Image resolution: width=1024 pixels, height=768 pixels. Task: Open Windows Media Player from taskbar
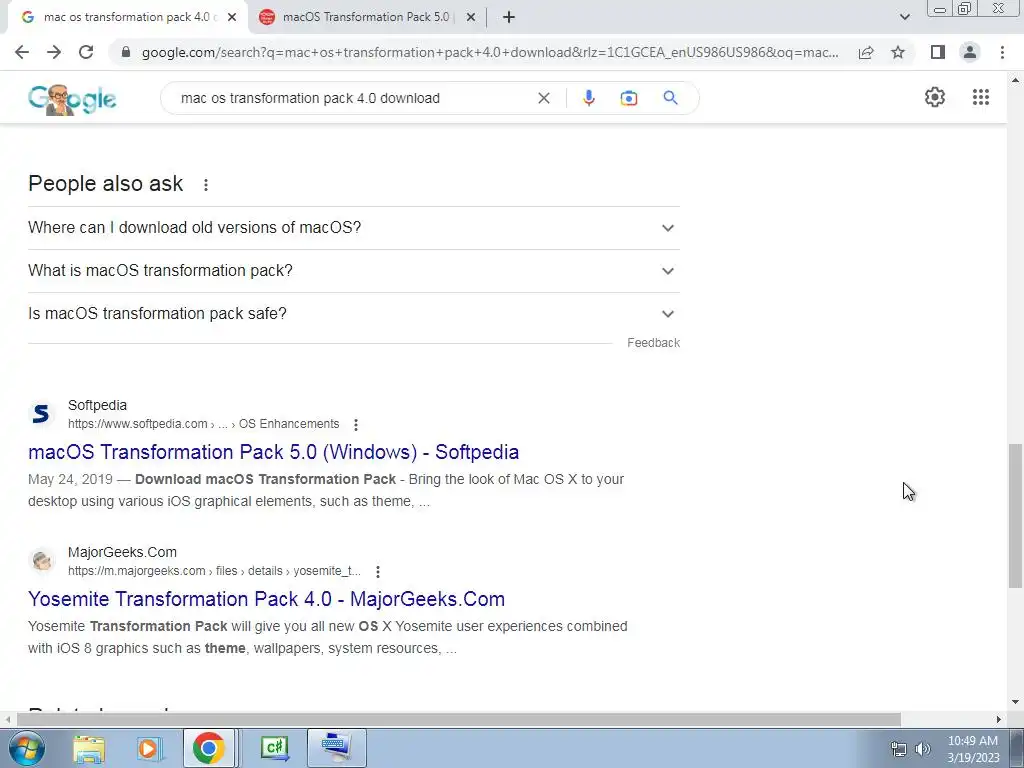pos(148,748)
